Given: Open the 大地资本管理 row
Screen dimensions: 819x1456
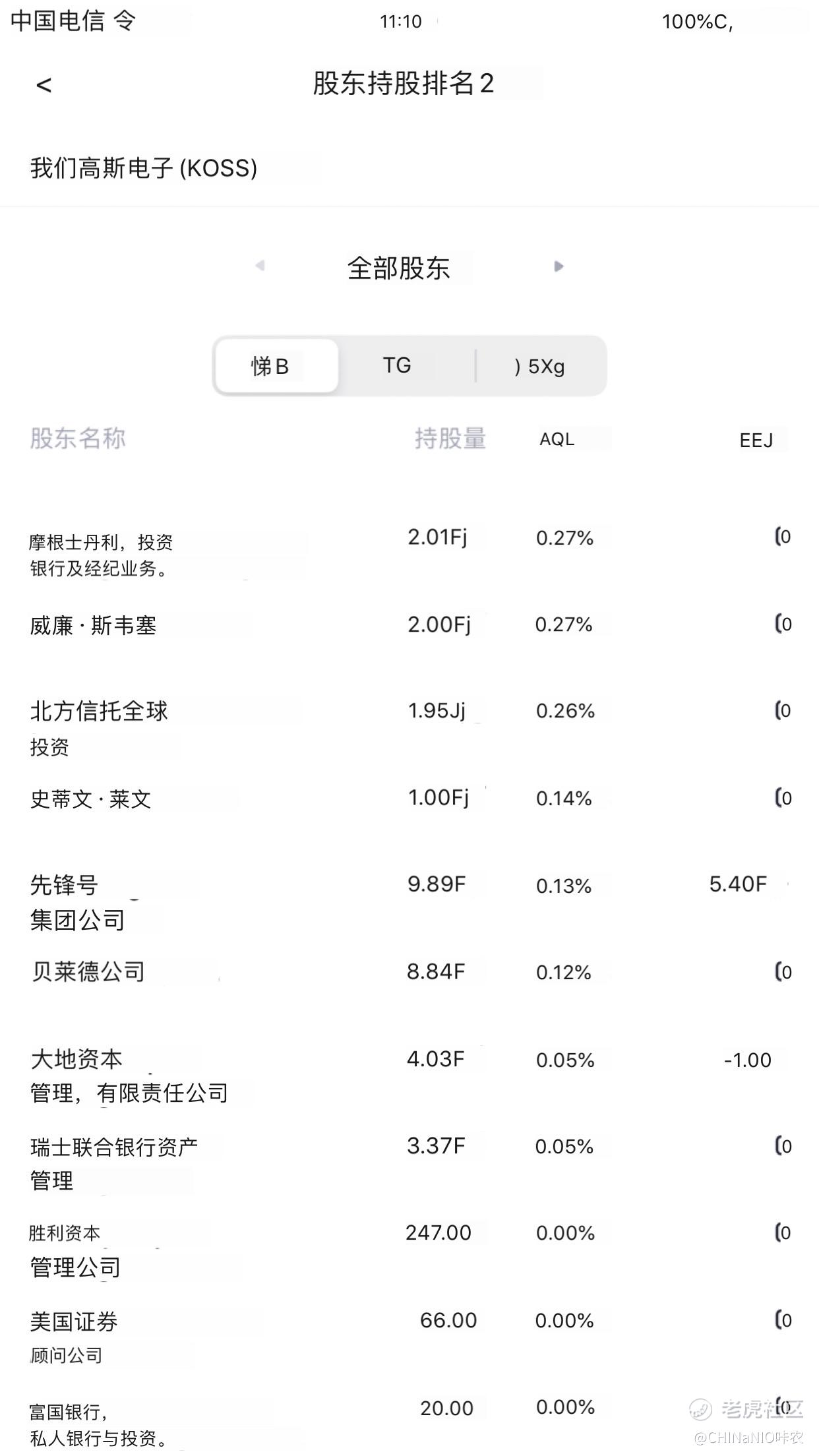Looking at the screenshot, I should point(409,1076).
